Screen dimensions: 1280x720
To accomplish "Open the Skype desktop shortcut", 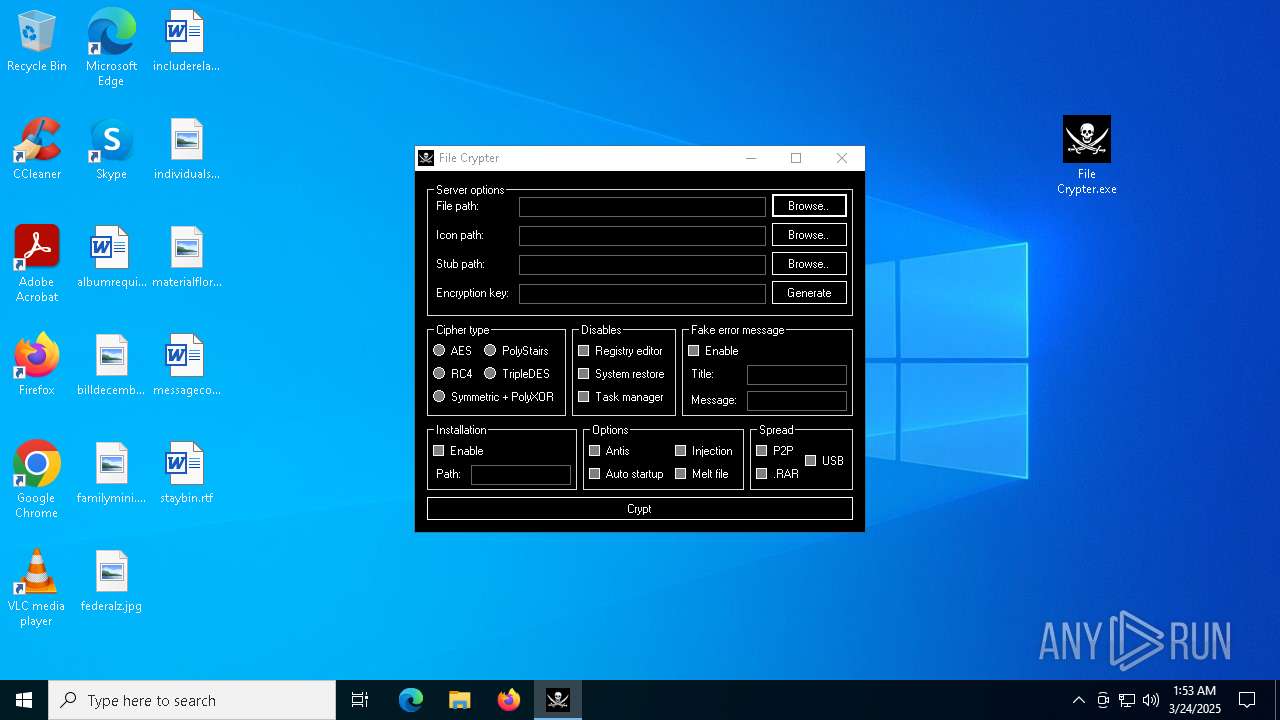I will click(x=111, y=149).
